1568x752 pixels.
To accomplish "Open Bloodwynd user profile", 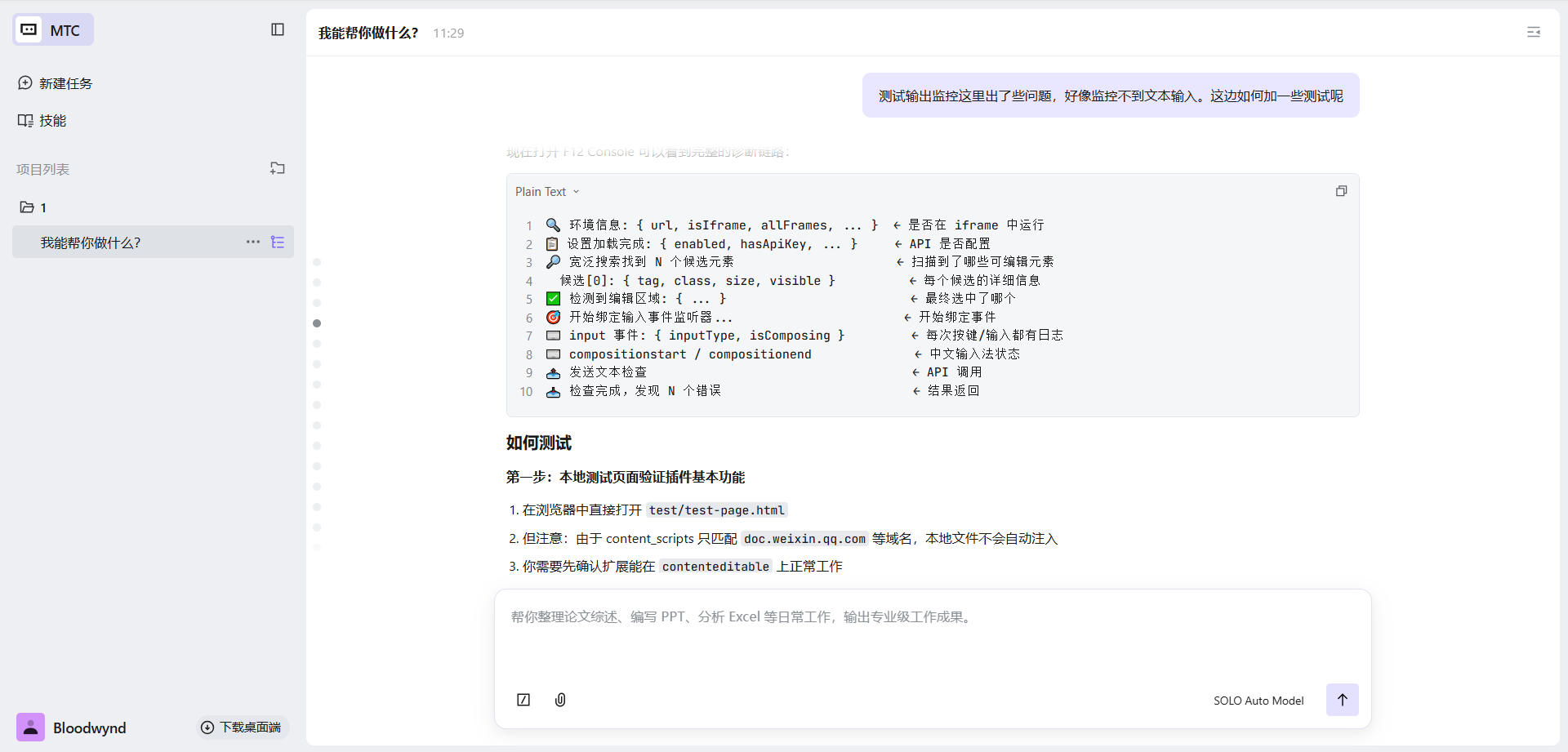I will pyautogui.click(x=72, y=728).
